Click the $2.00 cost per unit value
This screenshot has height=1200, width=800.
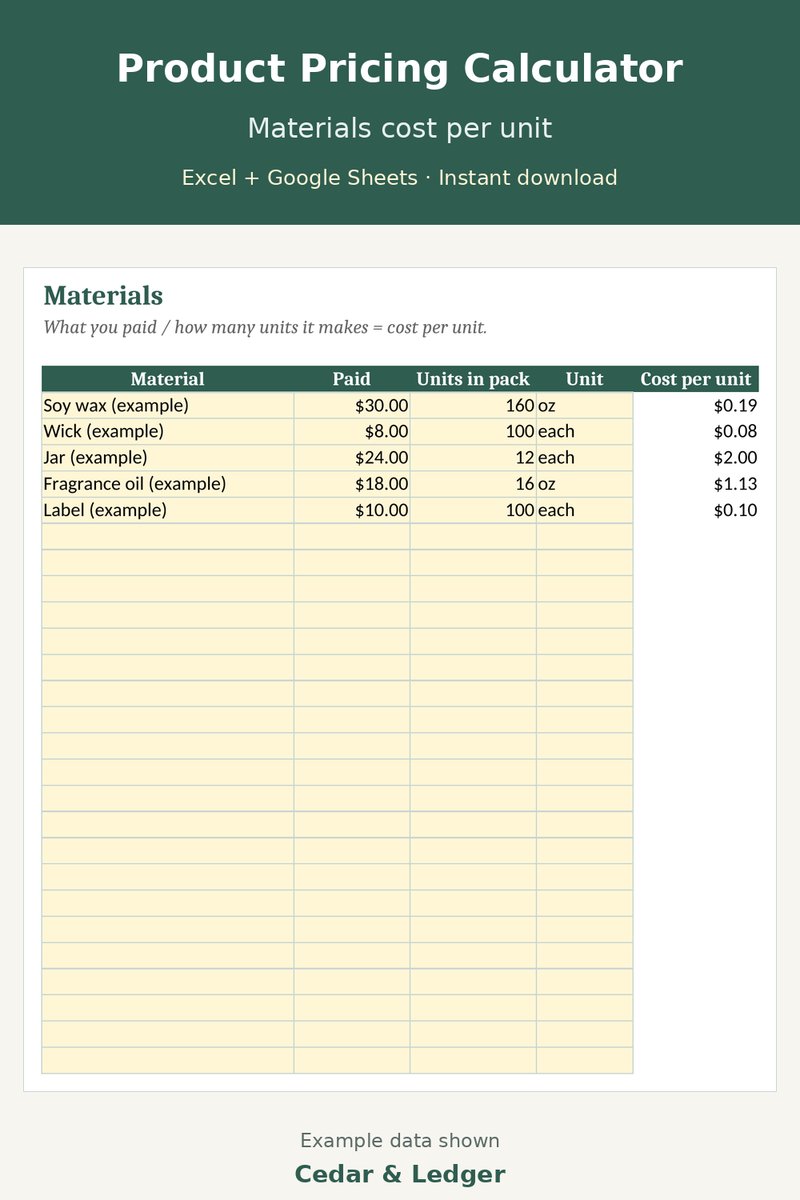[735, 458]
